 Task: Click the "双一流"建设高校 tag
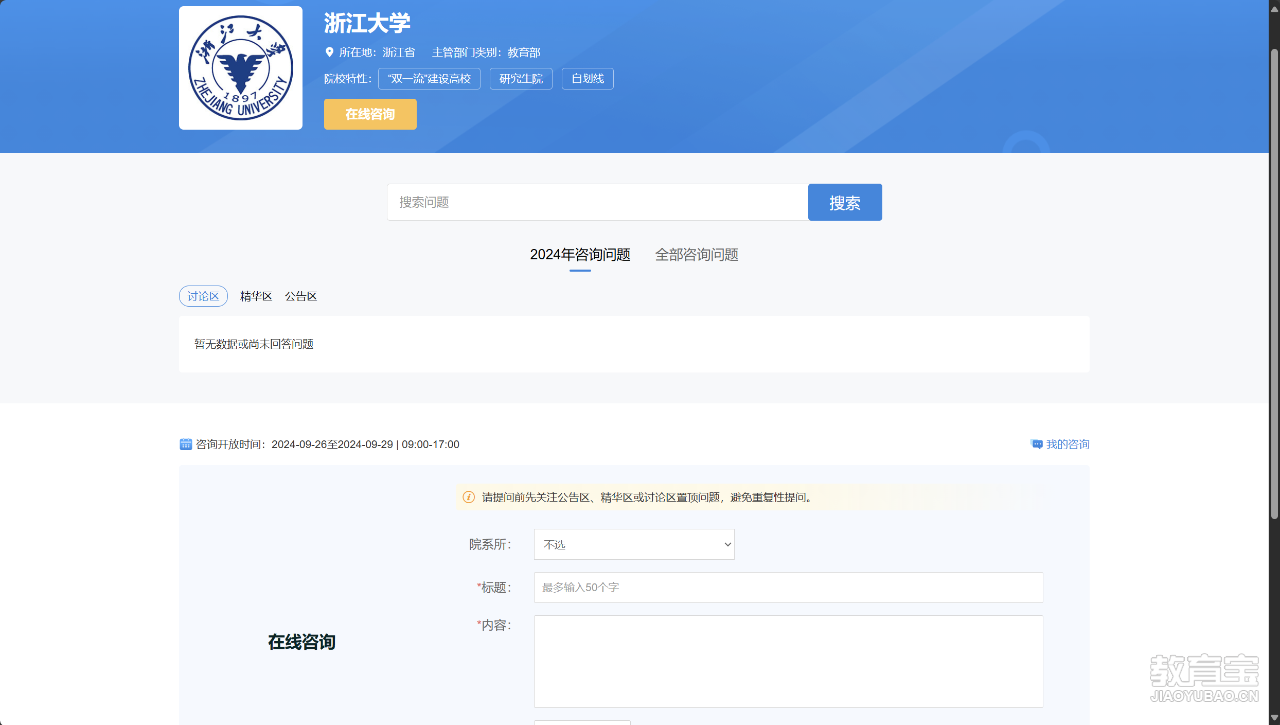(429, 79)
